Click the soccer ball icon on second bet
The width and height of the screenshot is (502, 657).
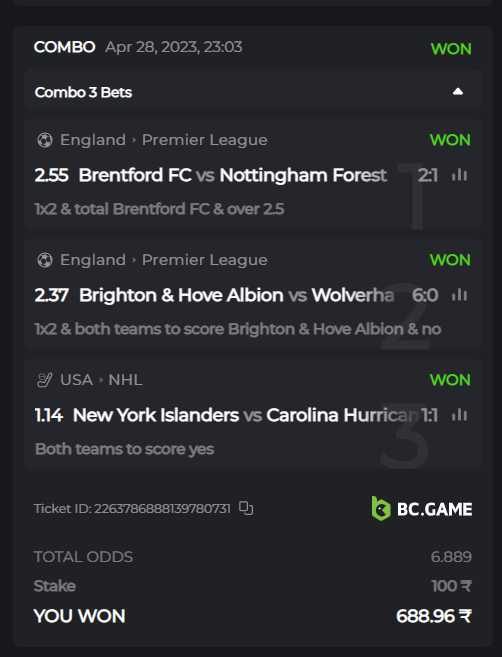click(x=45, y=260)
